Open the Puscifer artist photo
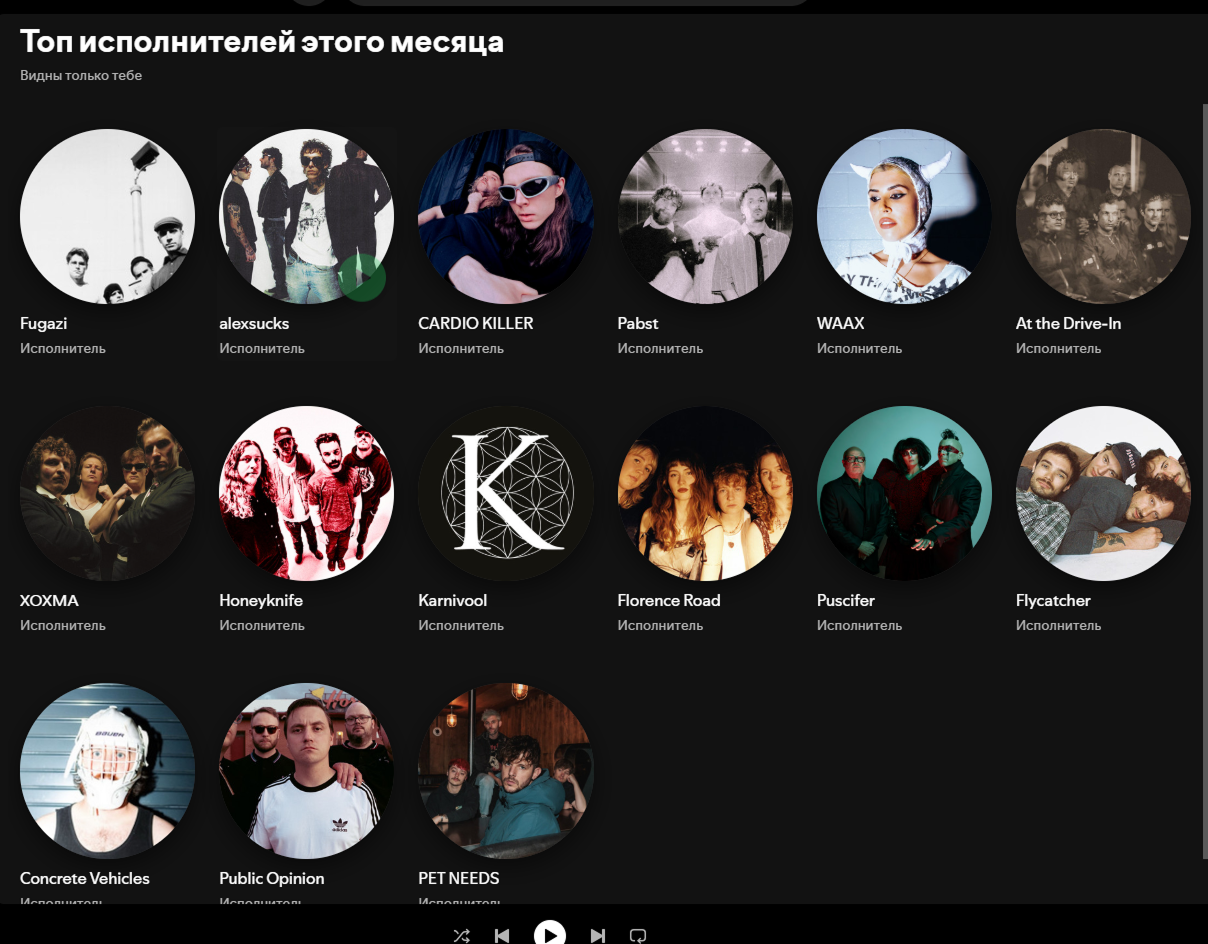Viewport: 1208px width, 944px height. tap(904, 493)
